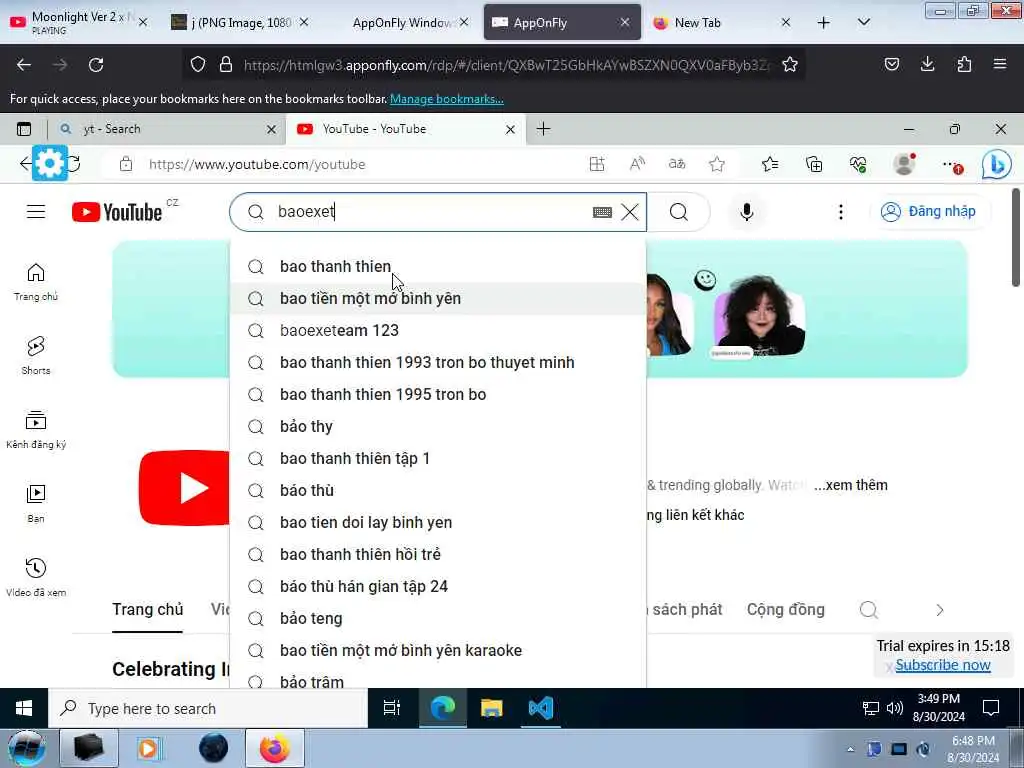
Task: Select suggestion 'bảo thy'
Action: click(438, 426)
